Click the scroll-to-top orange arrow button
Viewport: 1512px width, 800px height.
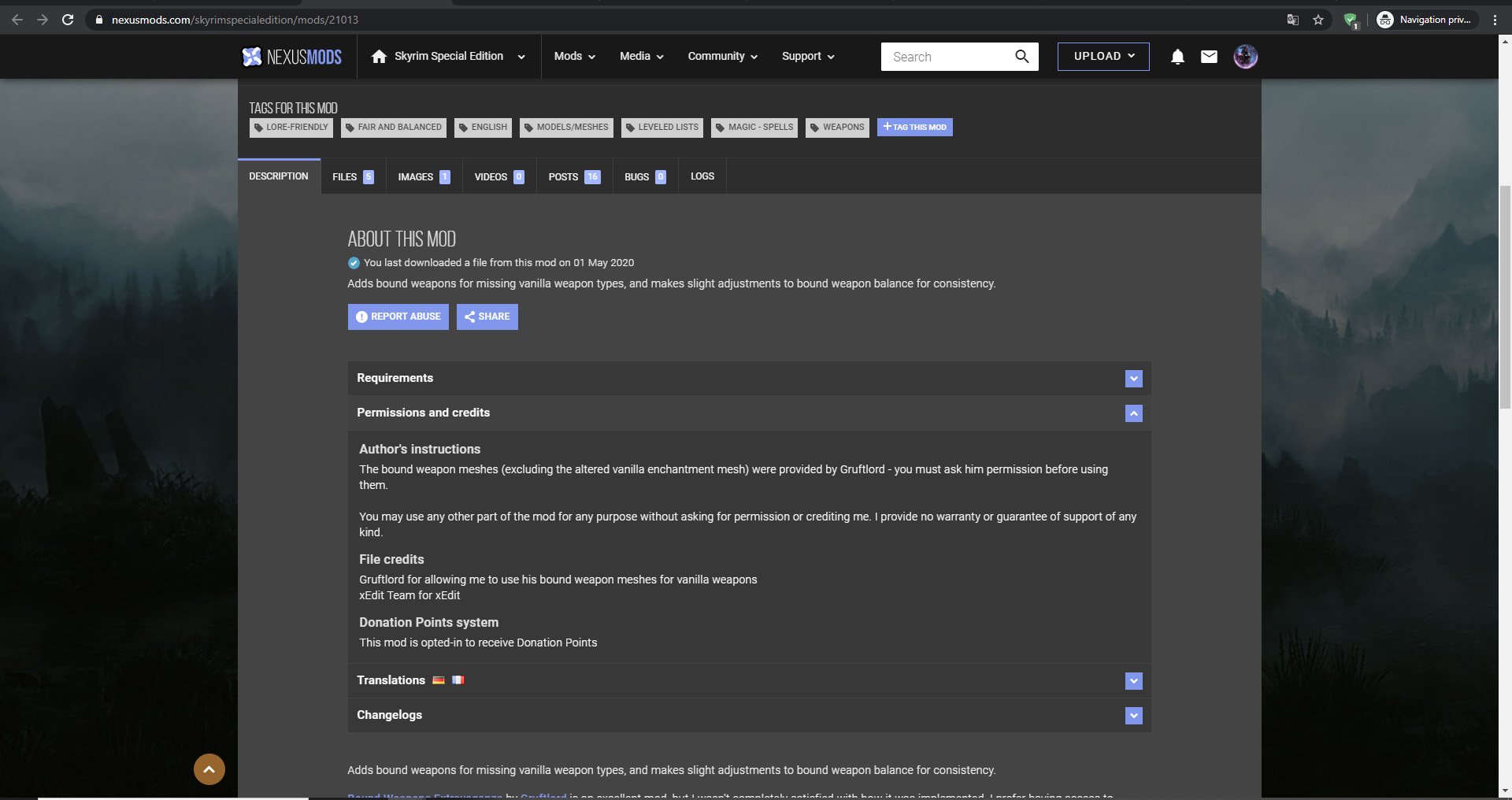pyautogui.click(x=209, y=769)
